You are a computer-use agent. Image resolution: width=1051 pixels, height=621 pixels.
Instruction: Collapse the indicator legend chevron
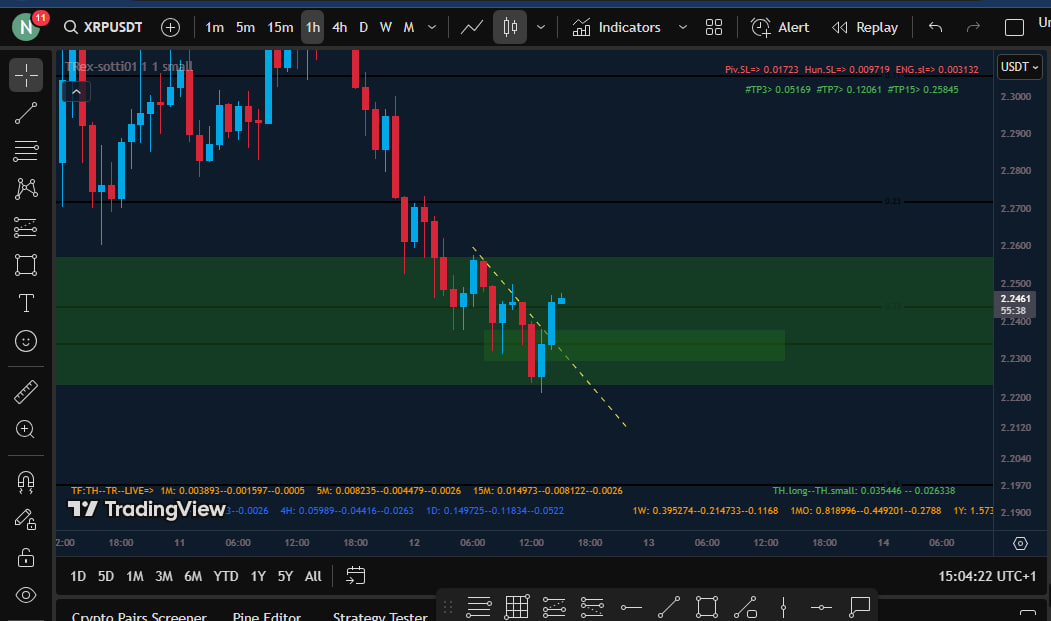[x=76, y=91]
